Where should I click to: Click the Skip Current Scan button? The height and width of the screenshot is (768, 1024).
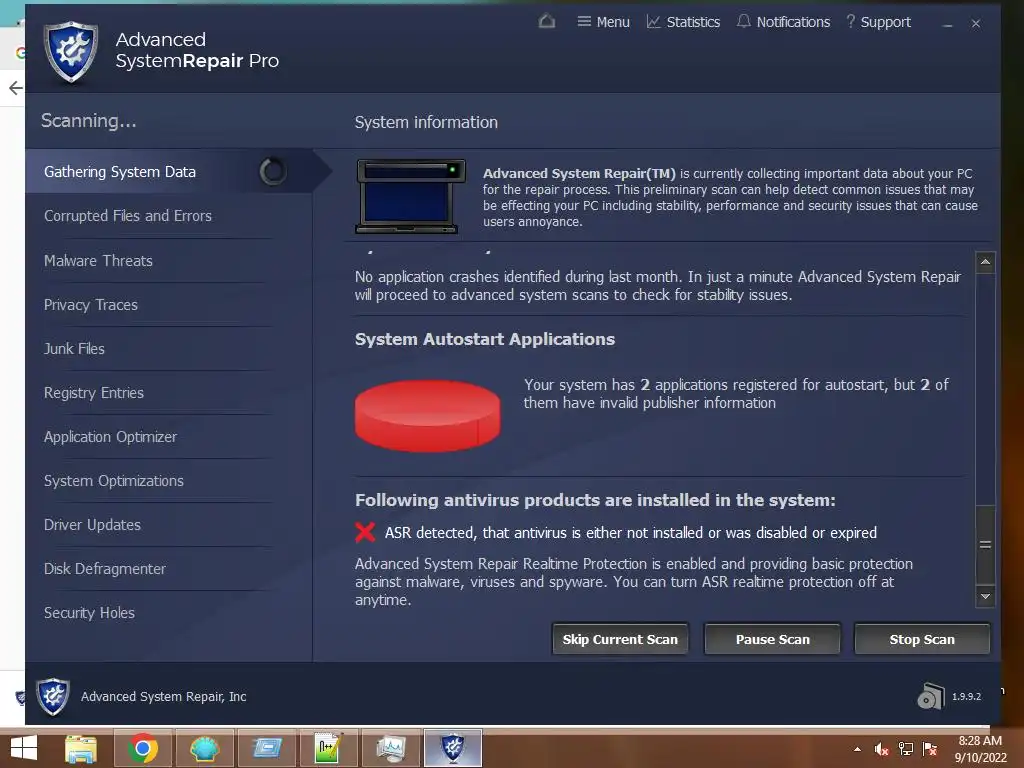(x=620, y=639)
